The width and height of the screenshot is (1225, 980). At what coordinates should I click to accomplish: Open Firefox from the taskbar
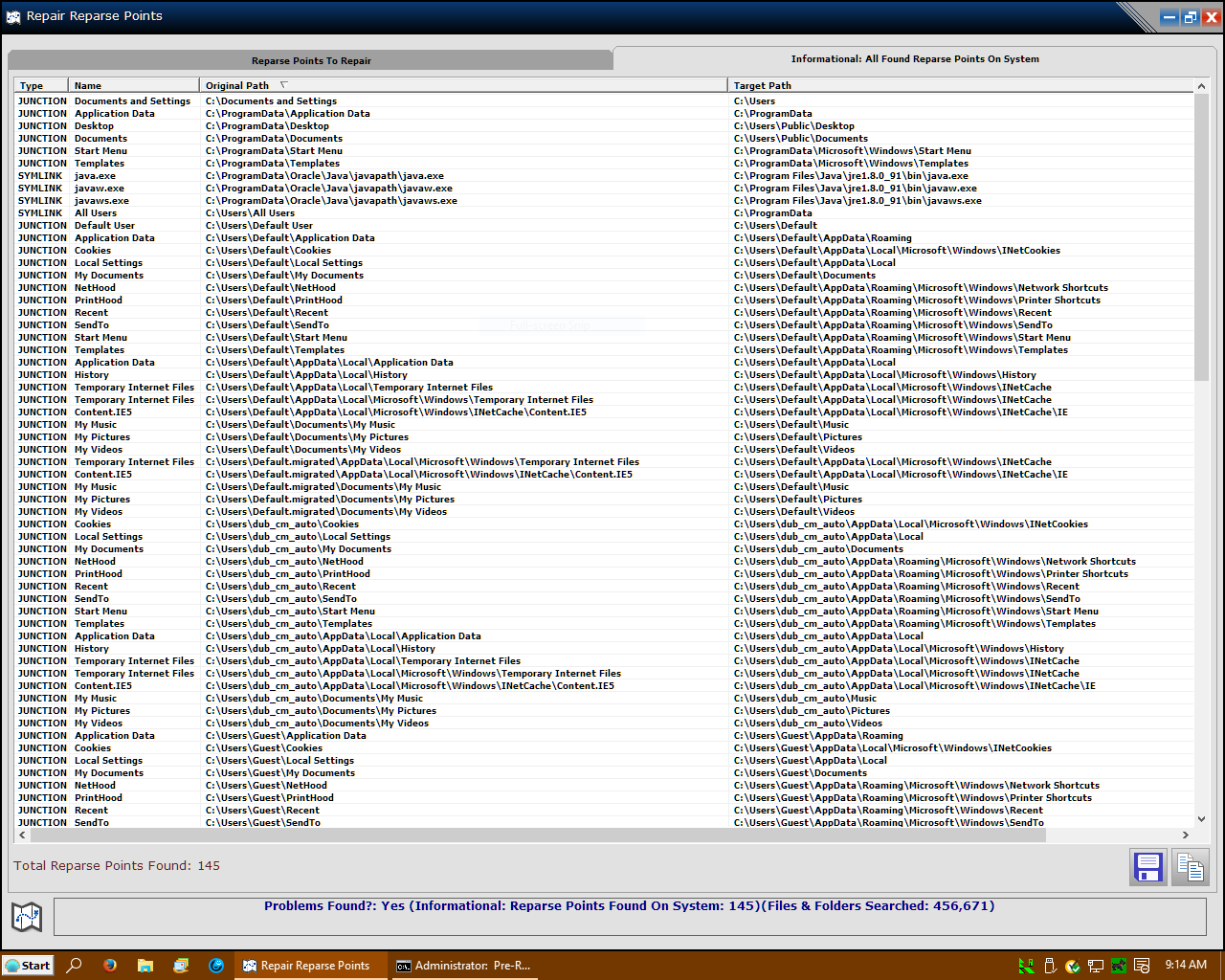pos(110,966)
